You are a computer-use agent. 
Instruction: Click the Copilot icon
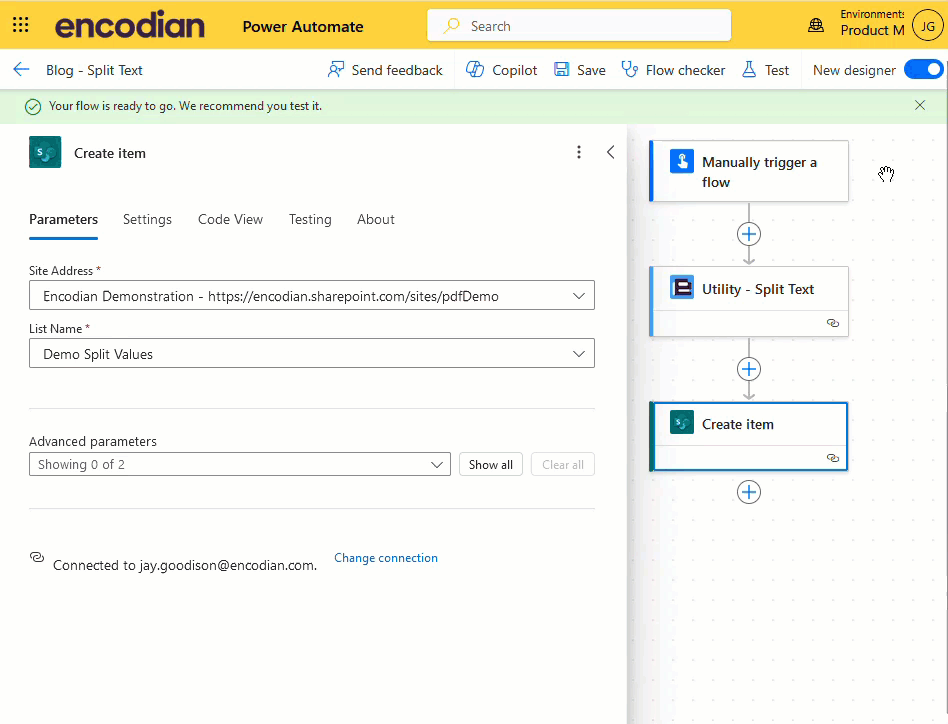tap(475, 69)
